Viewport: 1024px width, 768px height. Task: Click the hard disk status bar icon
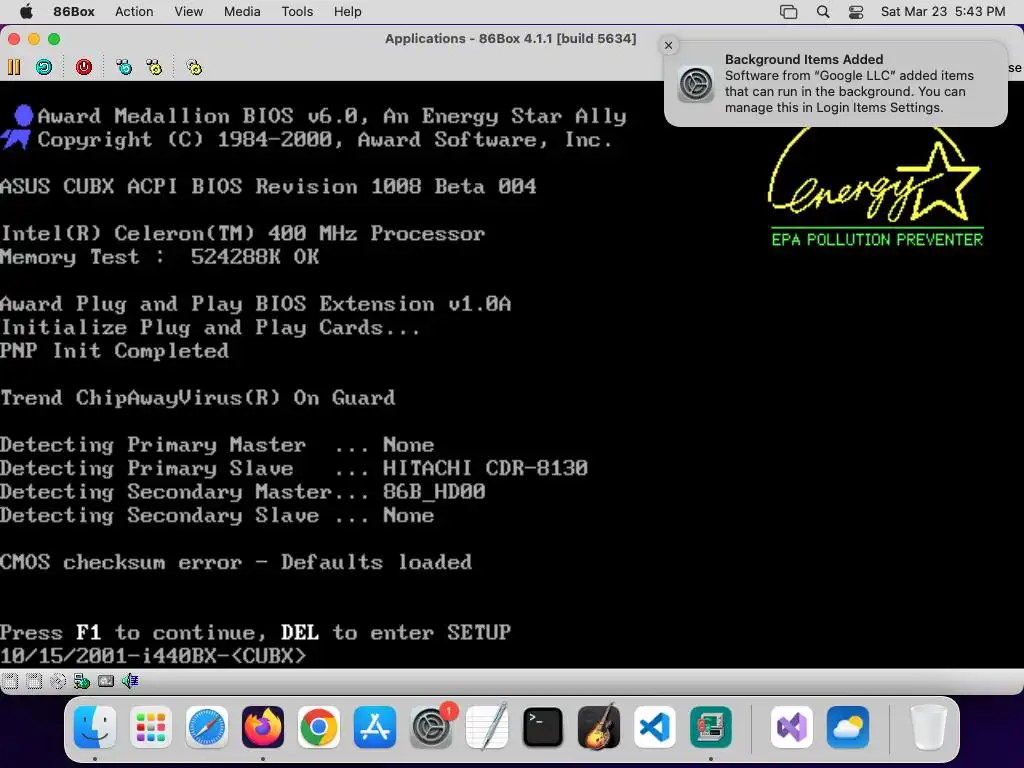[106, 681]
